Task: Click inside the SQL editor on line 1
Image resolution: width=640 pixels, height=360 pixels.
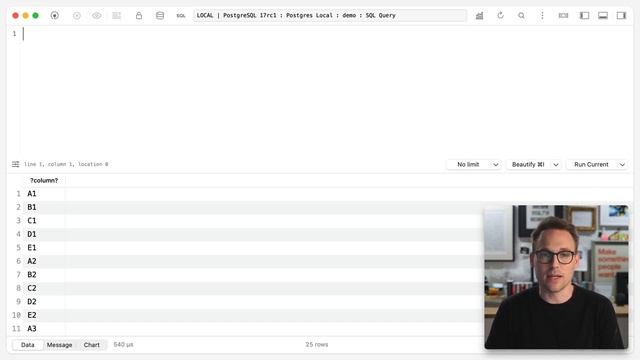Action: point(327,34)
